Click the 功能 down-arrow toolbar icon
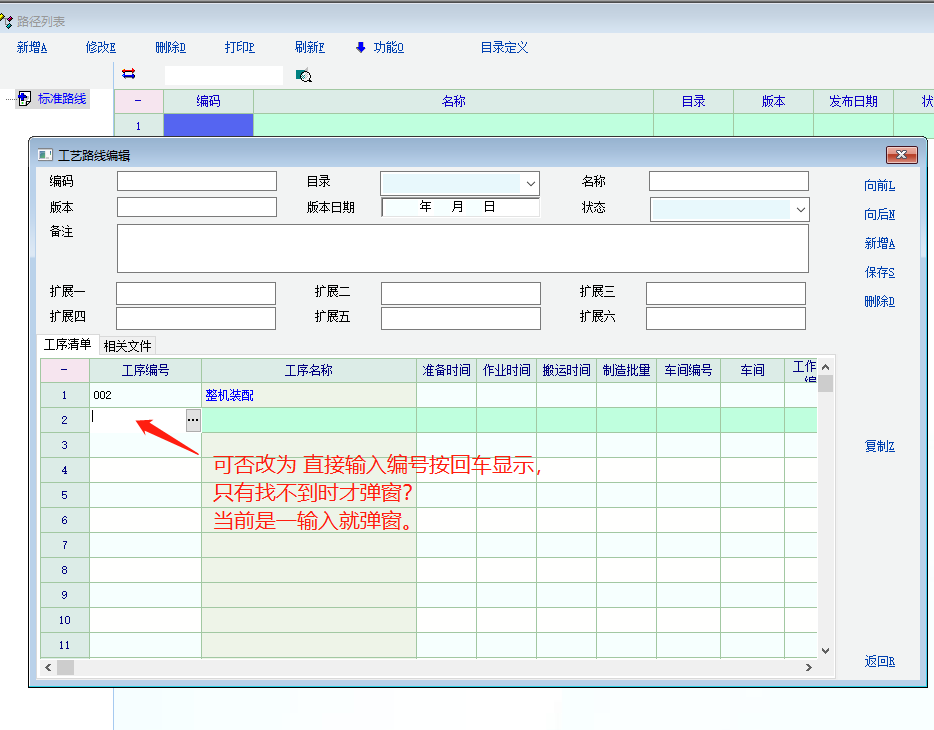Screen dimensions: 934x730 pyautogui.click(x=361, y=47)
